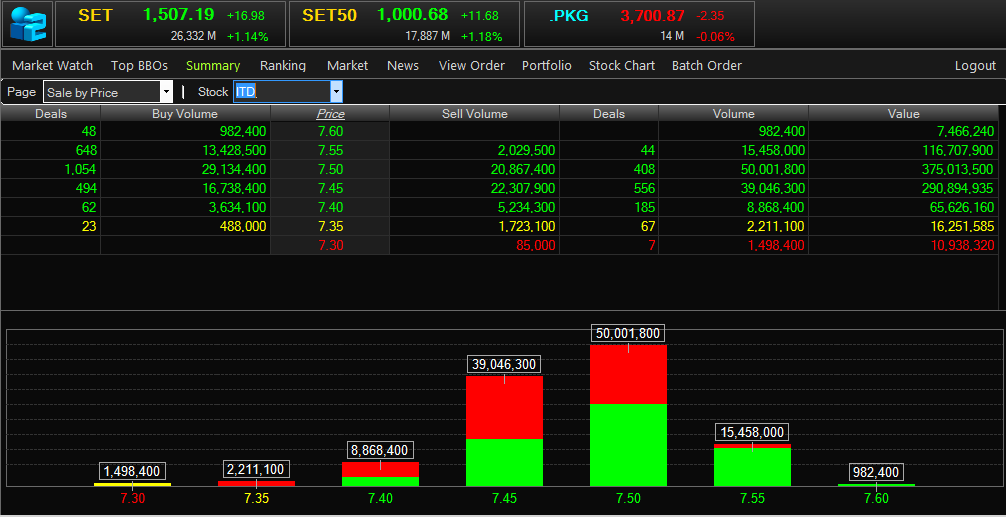Click the Value column header

click(903, 114)
